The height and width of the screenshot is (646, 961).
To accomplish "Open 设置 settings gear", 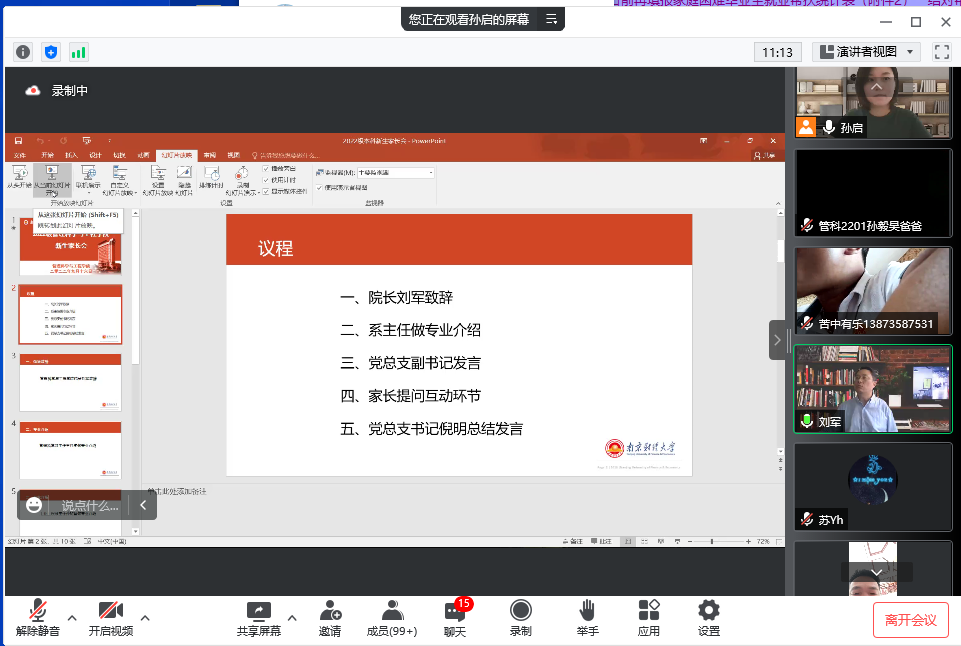I will point(709,617).
